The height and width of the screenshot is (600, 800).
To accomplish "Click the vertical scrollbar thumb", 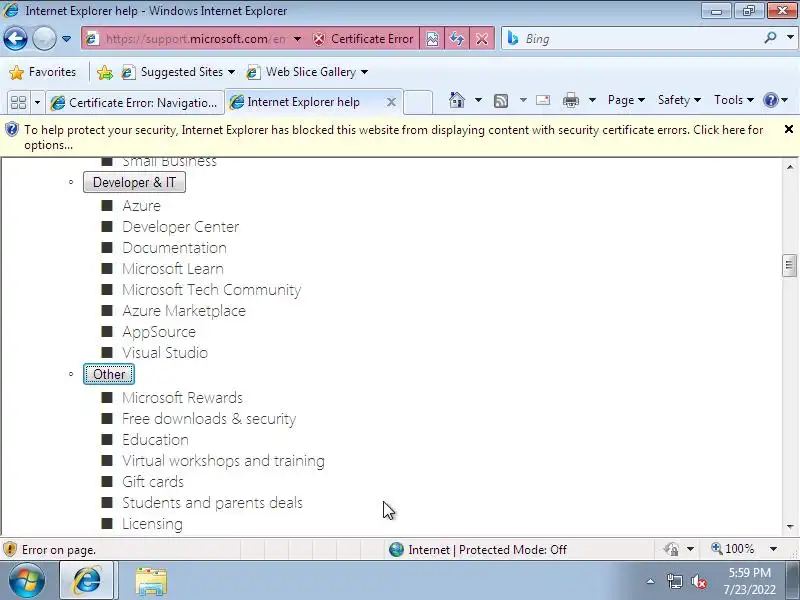I will pyautogui.click(x=789, y=265).
